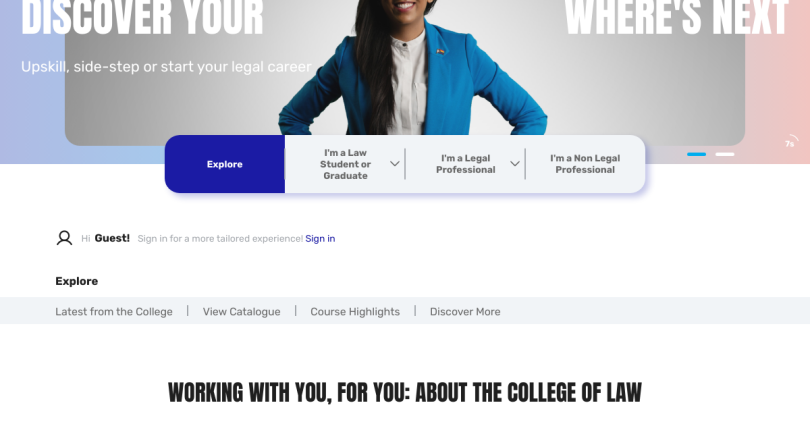
Task: Open I'm a Law Student or Graduate tab
Action: 345,164
